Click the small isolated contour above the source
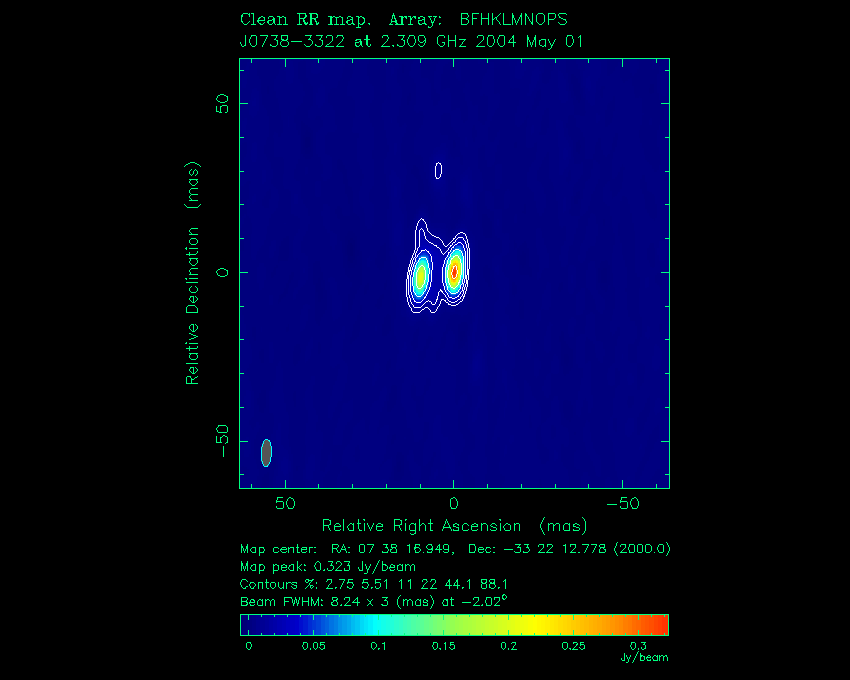Viewport: 850px width, 680px height. tap(438, 171)
